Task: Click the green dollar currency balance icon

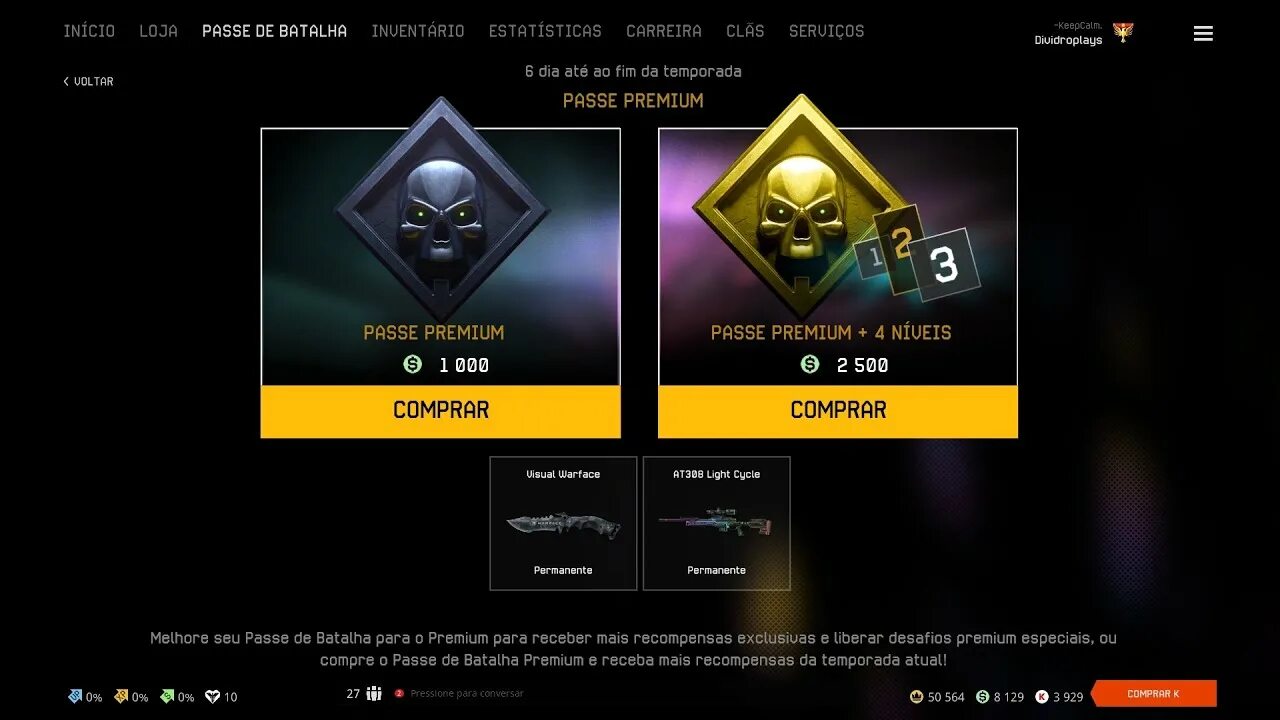Action: point(983,696)
